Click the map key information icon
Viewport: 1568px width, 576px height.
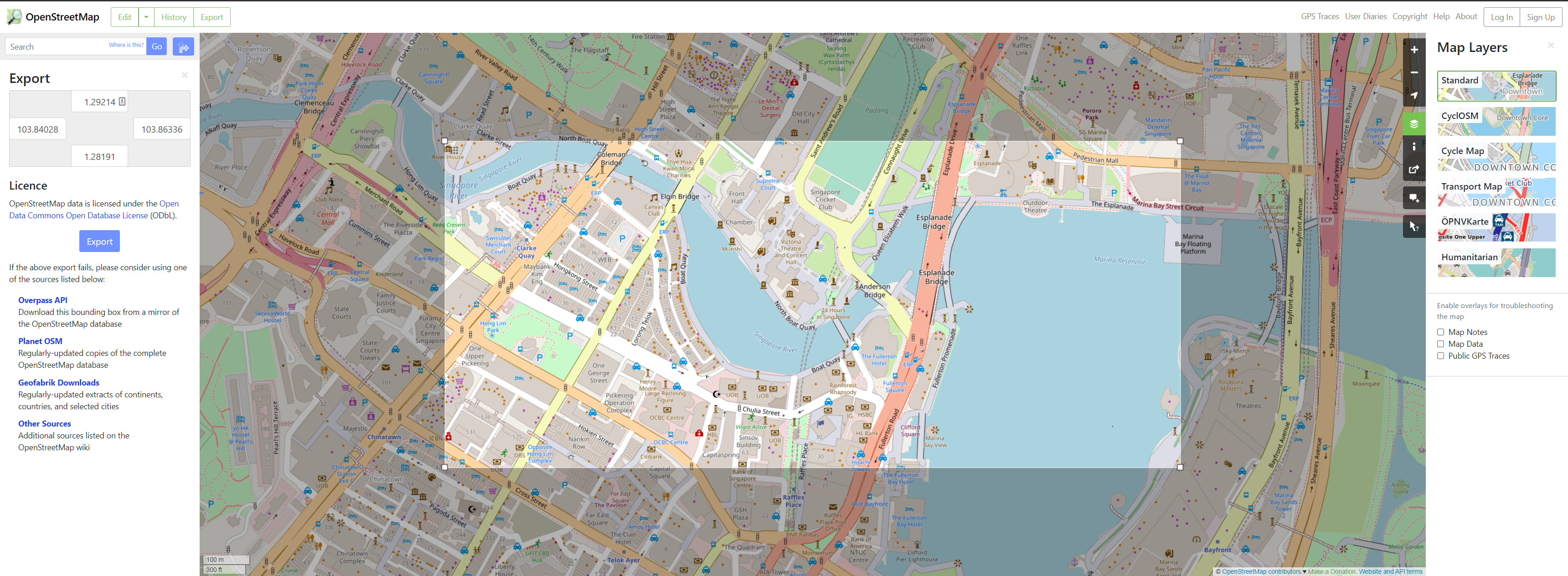pos(1414,146)
